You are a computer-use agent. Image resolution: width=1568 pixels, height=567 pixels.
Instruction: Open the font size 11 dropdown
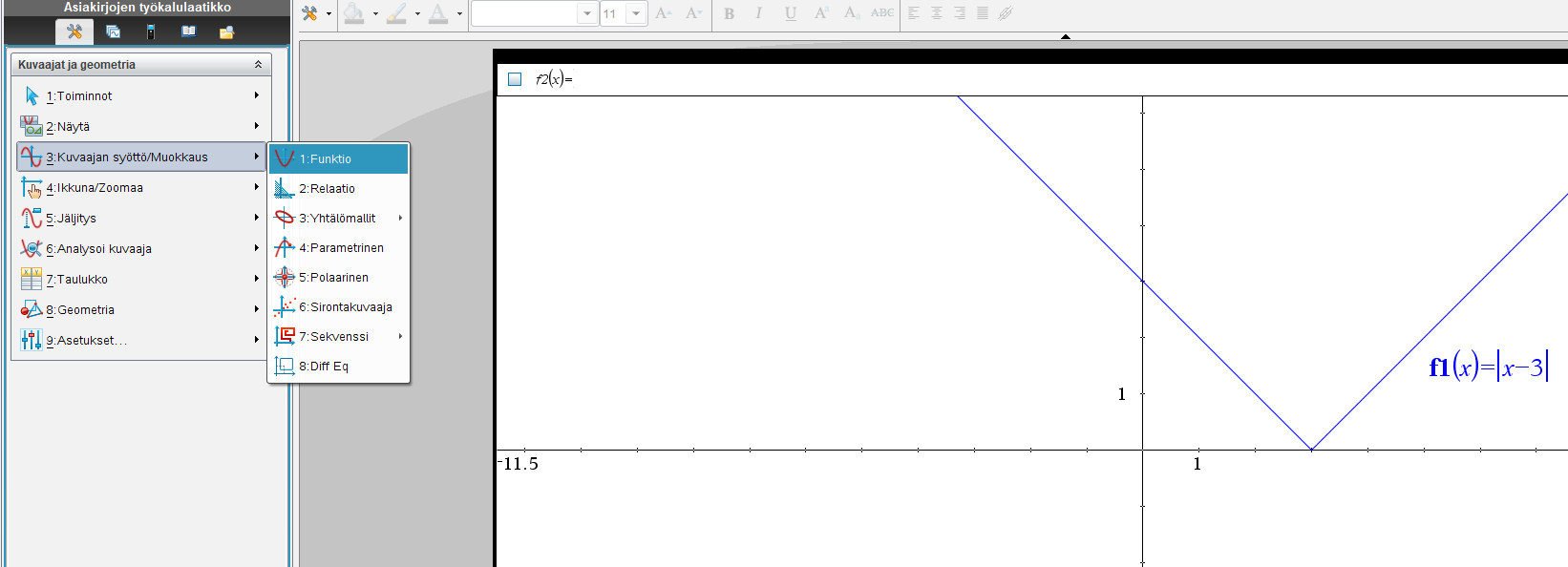[x=636, y=13]
